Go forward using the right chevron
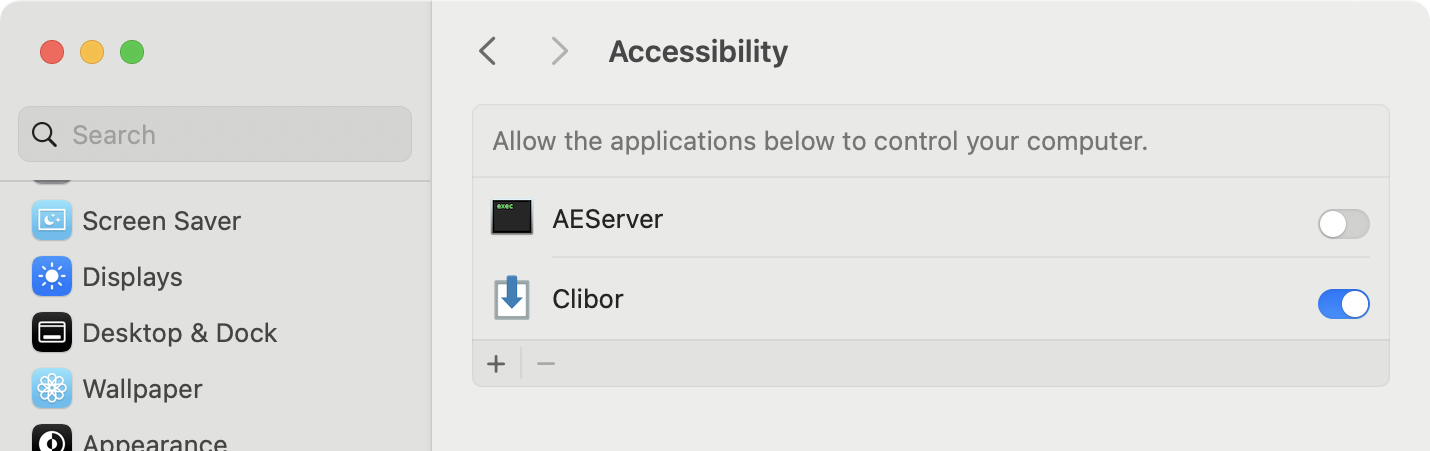Screen dimensions: 1430x451 pos(559,51)
